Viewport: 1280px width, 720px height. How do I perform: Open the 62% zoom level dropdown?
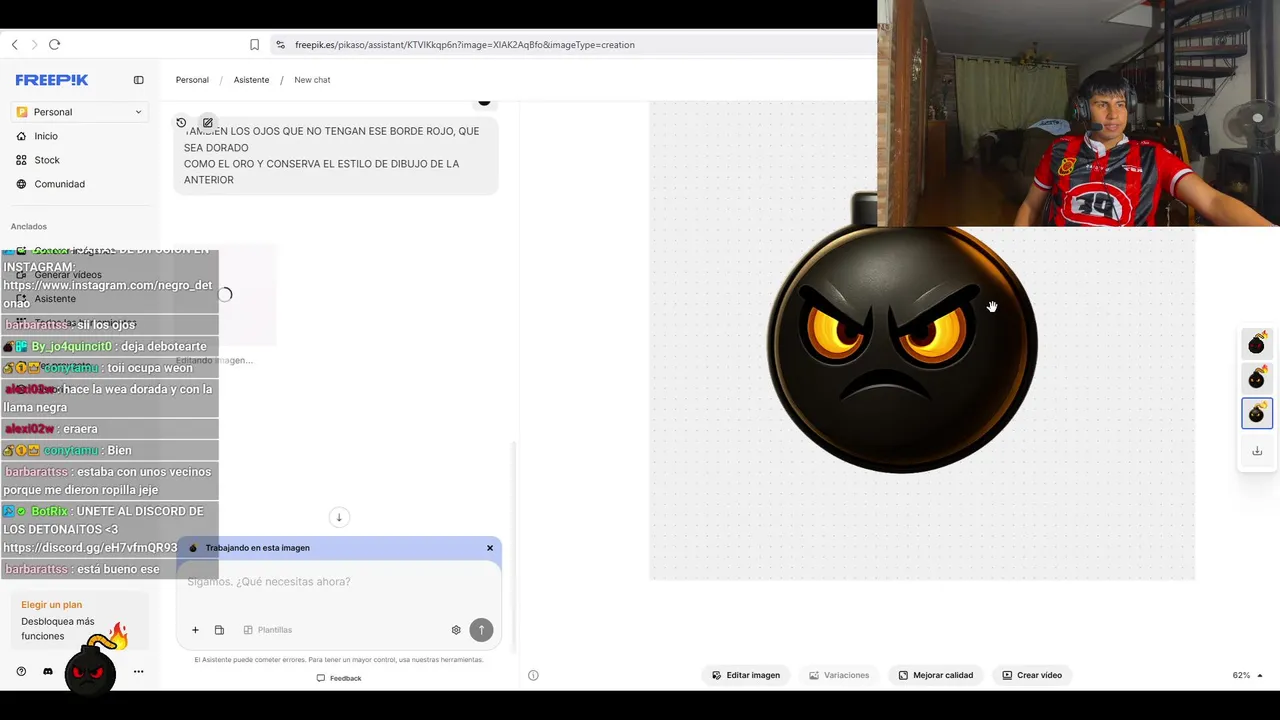click(x=1247, y=675)
